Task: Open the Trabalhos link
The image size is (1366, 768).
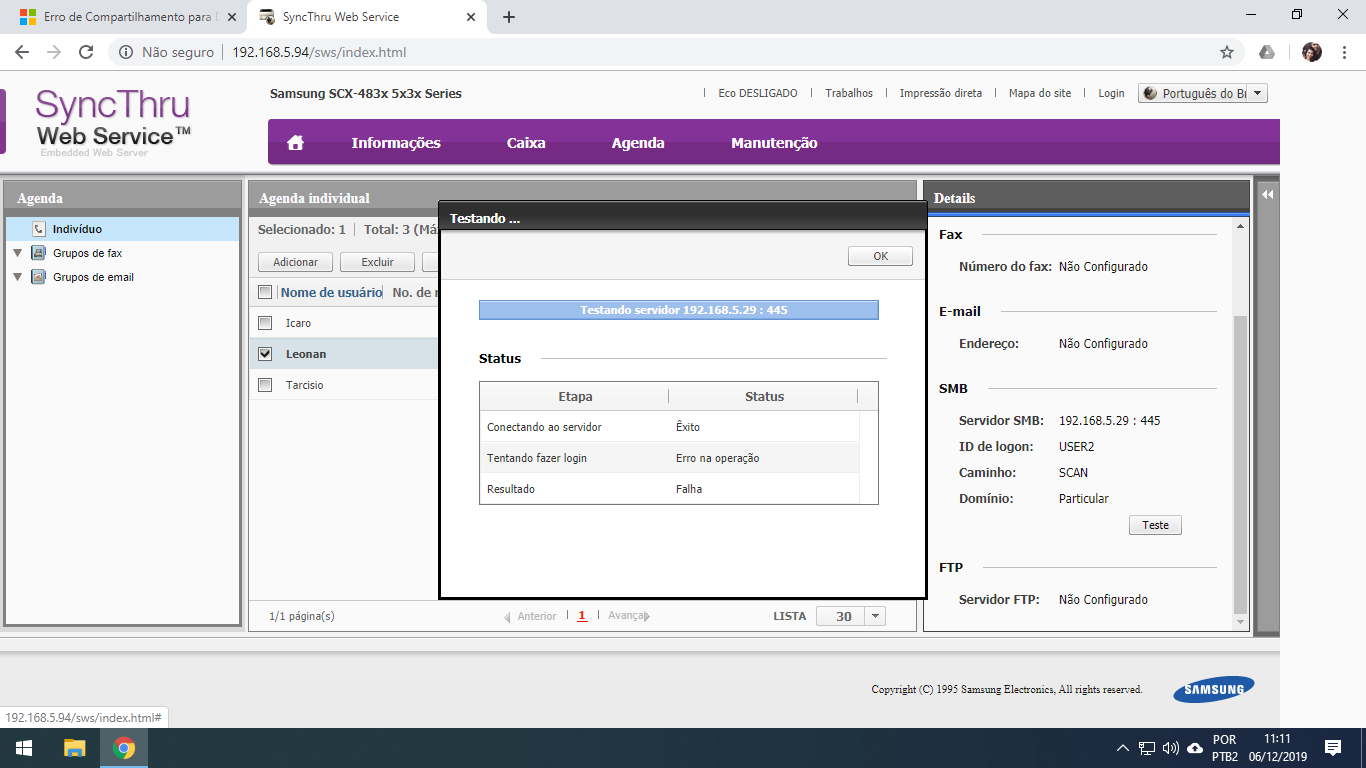Action: (x=849, y=93)
